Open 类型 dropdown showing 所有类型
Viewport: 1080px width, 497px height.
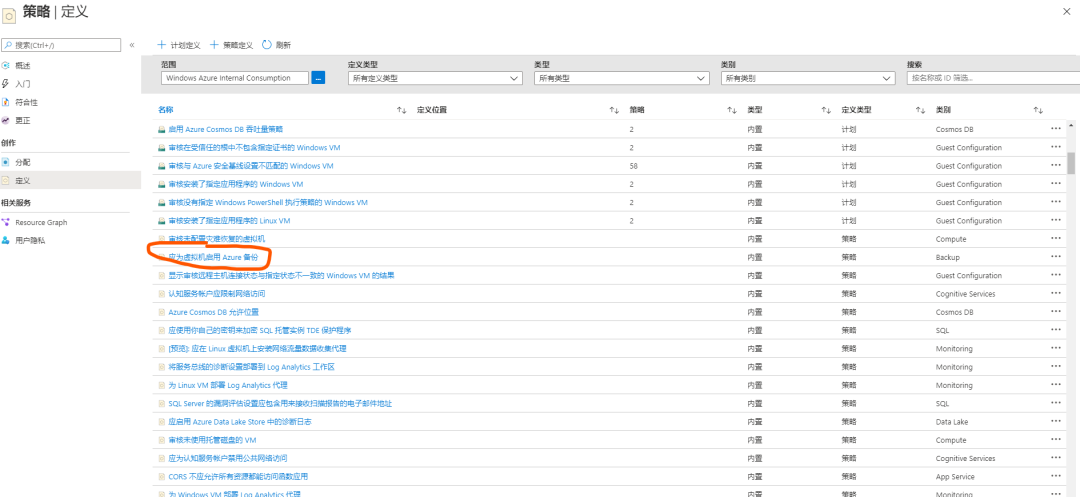(x=621, y=78)
